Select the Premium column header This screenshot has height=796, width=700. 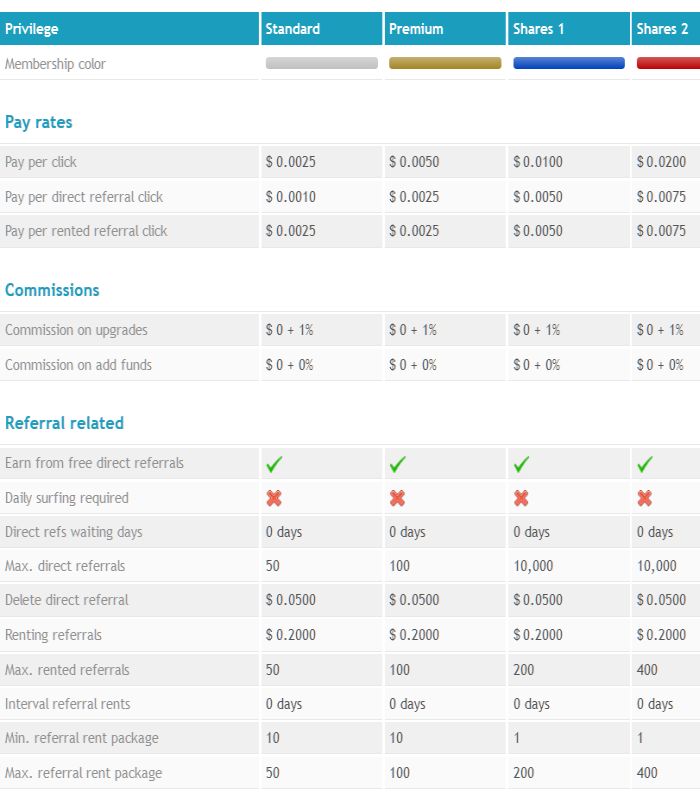pyautogui.click(x=416, y=29)
